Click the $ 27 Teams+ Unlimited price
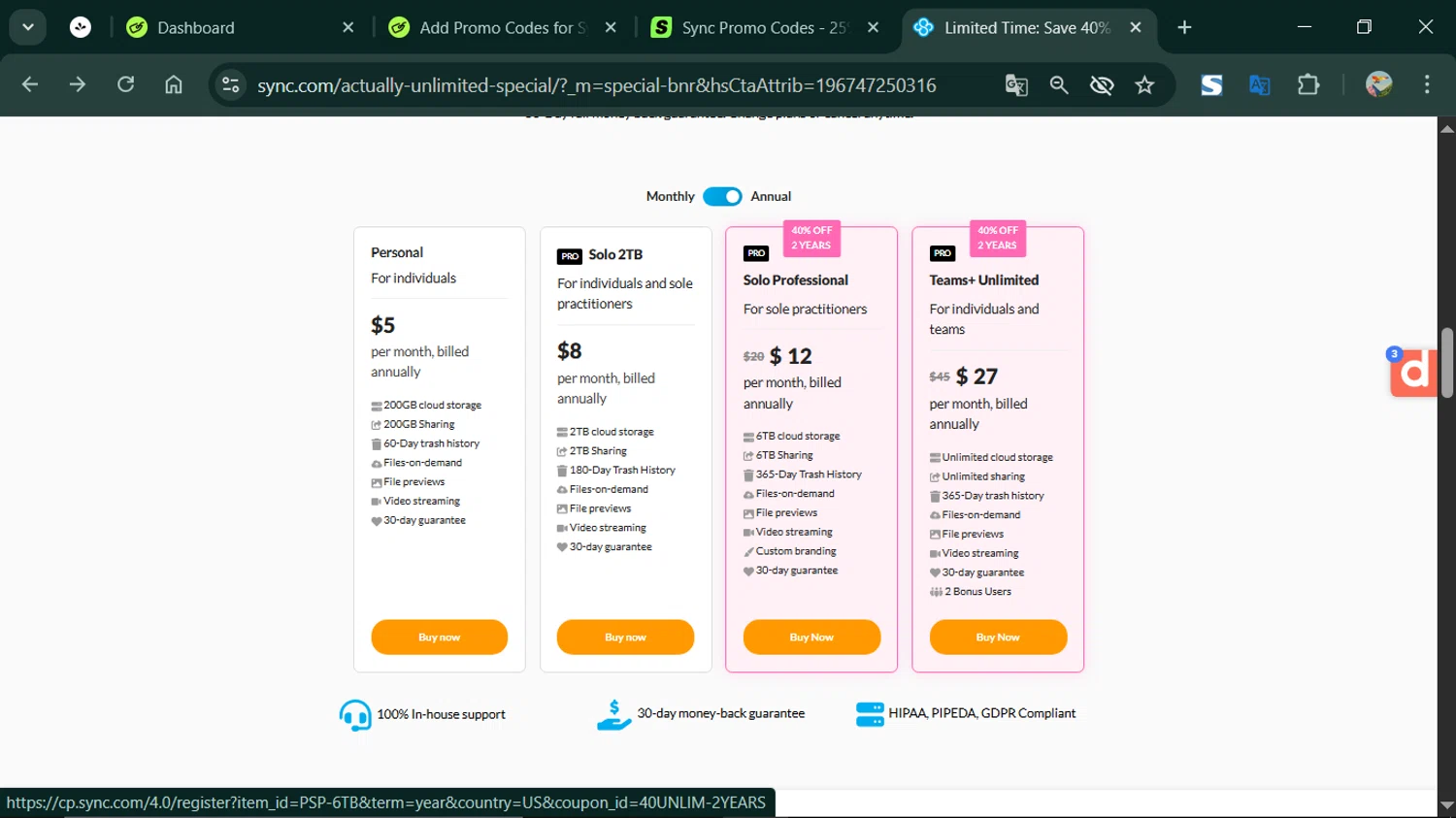The image size is (1456, 818). click(977, 376)
